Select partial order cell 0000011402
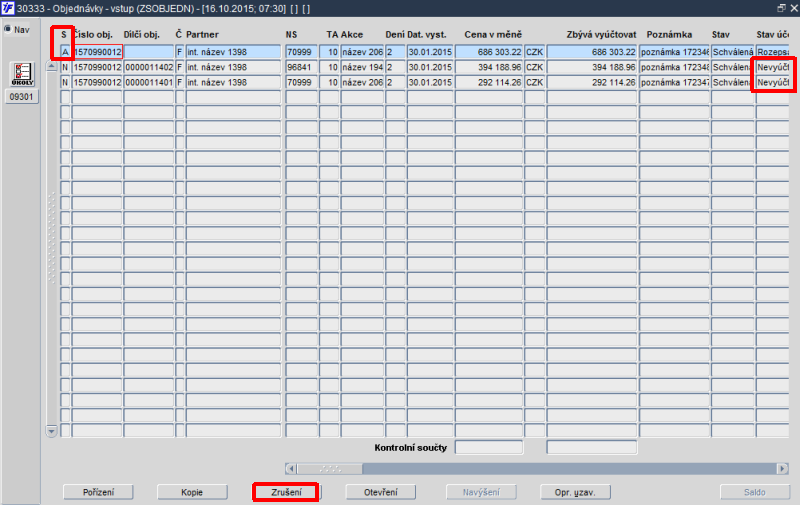800x505 pixels. point(148,67)
